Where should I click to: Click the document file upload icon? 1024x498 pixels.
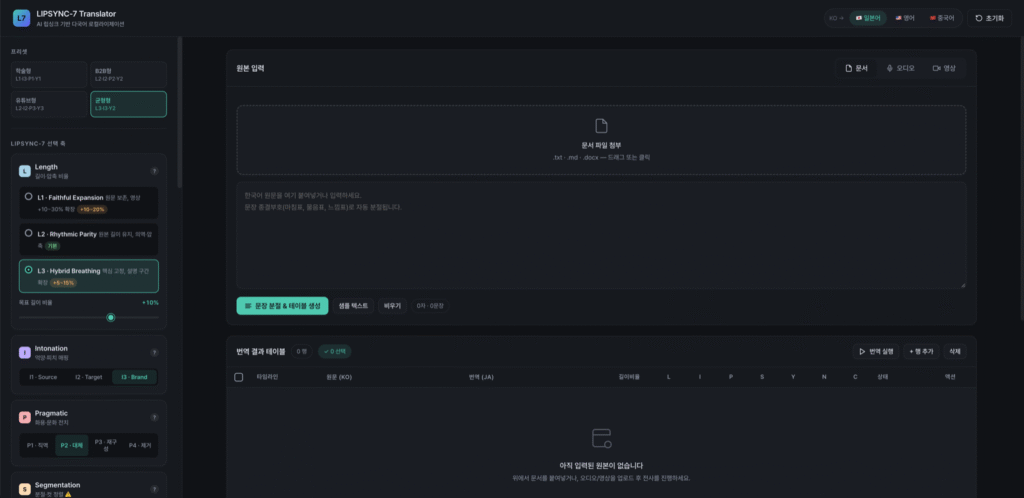pyautogui.click(x=601, y=126)
